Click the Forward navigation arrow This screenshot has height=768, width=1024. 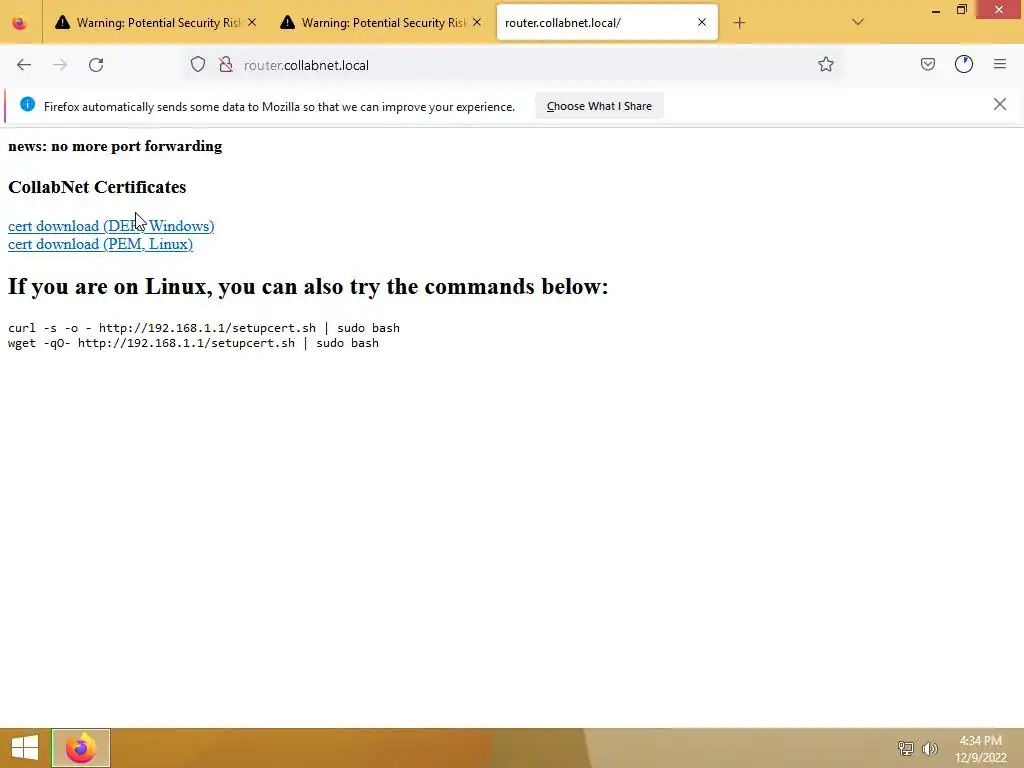[x=60, y=65]
